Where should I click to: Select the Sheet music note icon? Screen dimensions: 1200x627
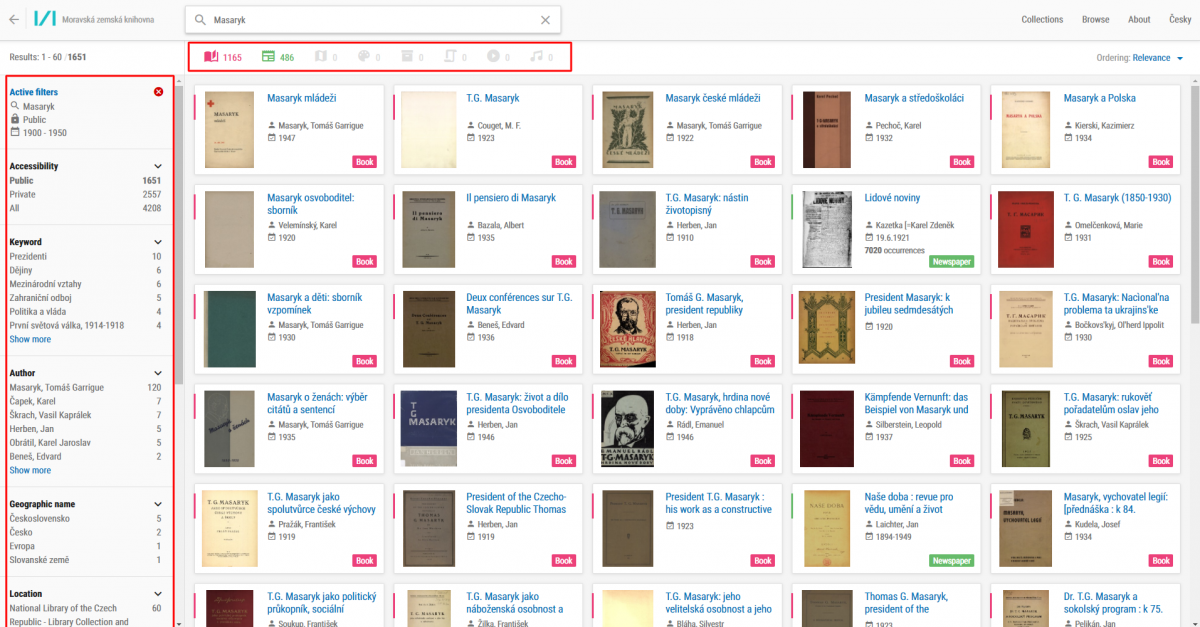(536, 57)
